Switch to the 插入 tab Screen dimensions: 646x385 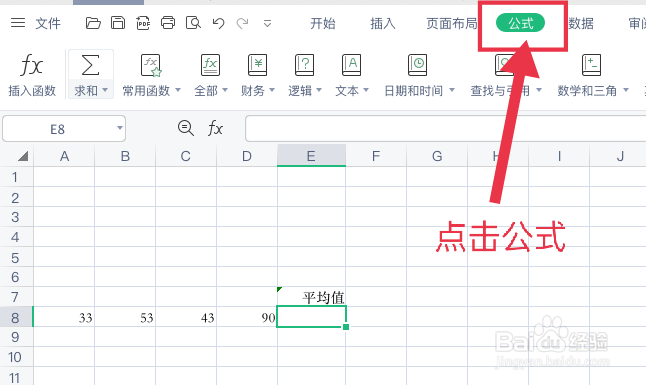(383, 23)
